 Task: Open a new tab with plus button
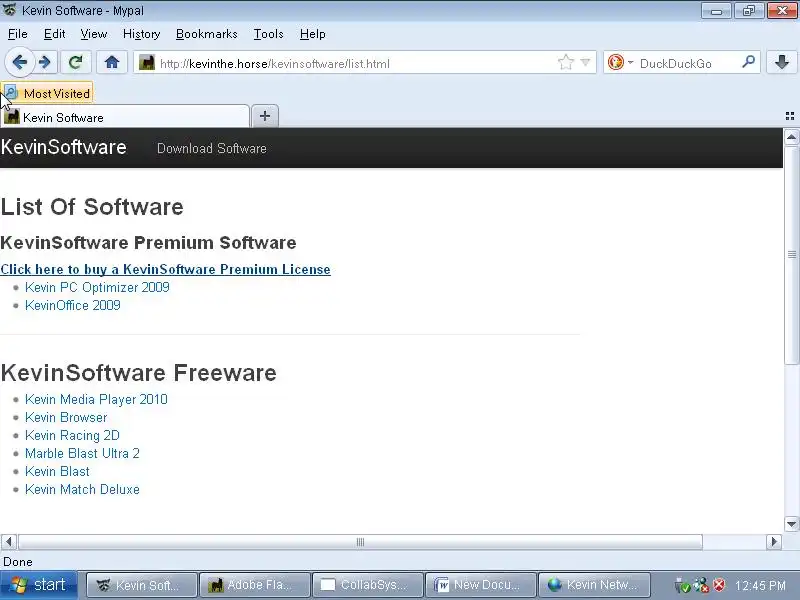click(265, 116)
